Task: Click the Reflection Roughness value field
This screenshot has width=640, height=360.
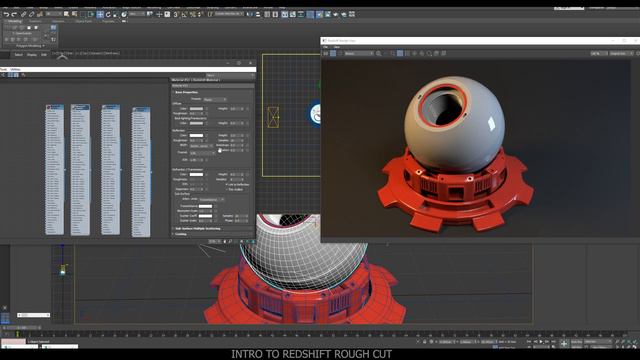Action: [x=196, y=140]
